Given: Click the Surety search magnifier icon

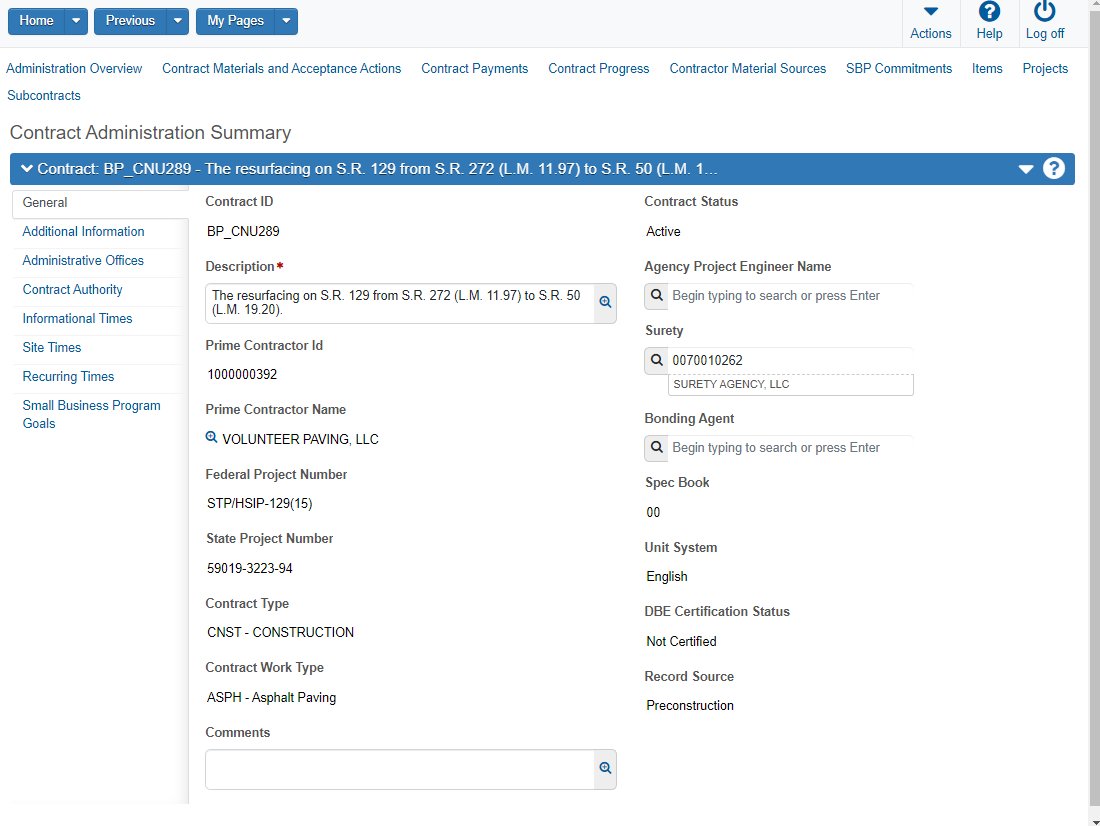Looking at the screenshot, I should 656,360.
